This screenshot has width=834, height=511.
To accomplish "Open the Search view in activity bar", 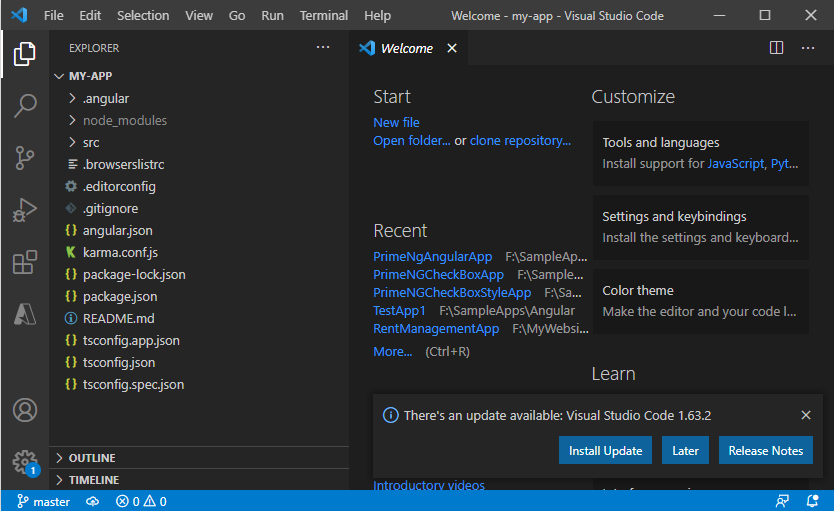I will (24, 106).
